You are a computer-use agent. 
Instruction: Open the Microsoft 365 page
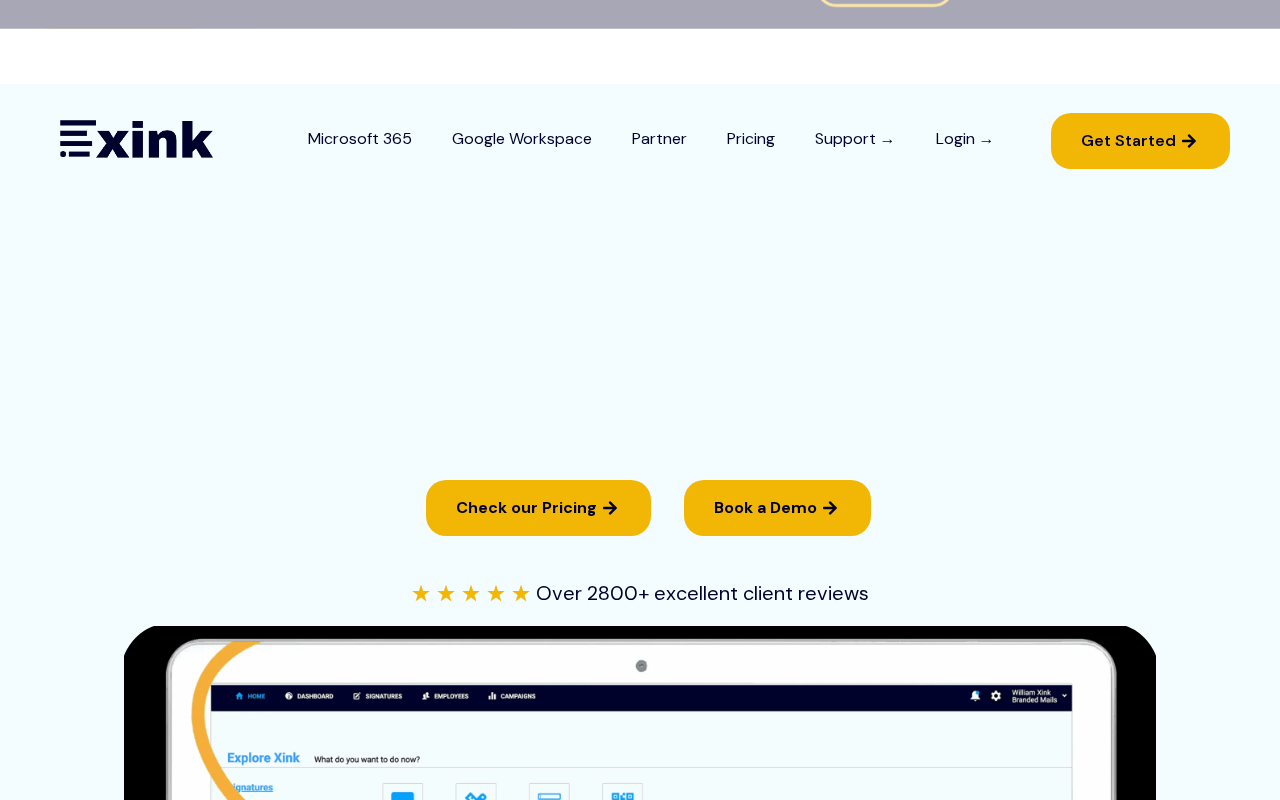coord(360,139)
